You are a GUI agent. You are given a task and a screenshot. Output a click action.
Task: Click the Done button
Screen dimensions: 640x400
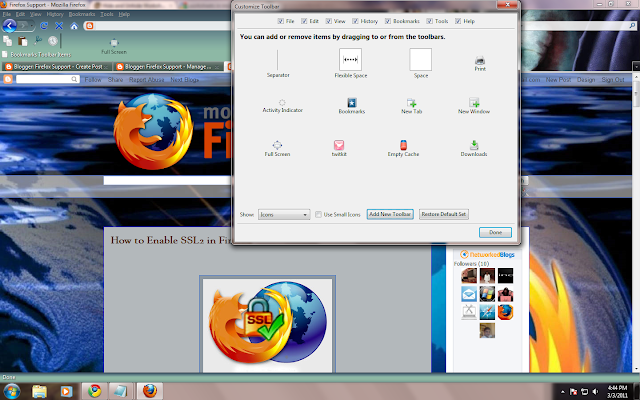point(495,232)
